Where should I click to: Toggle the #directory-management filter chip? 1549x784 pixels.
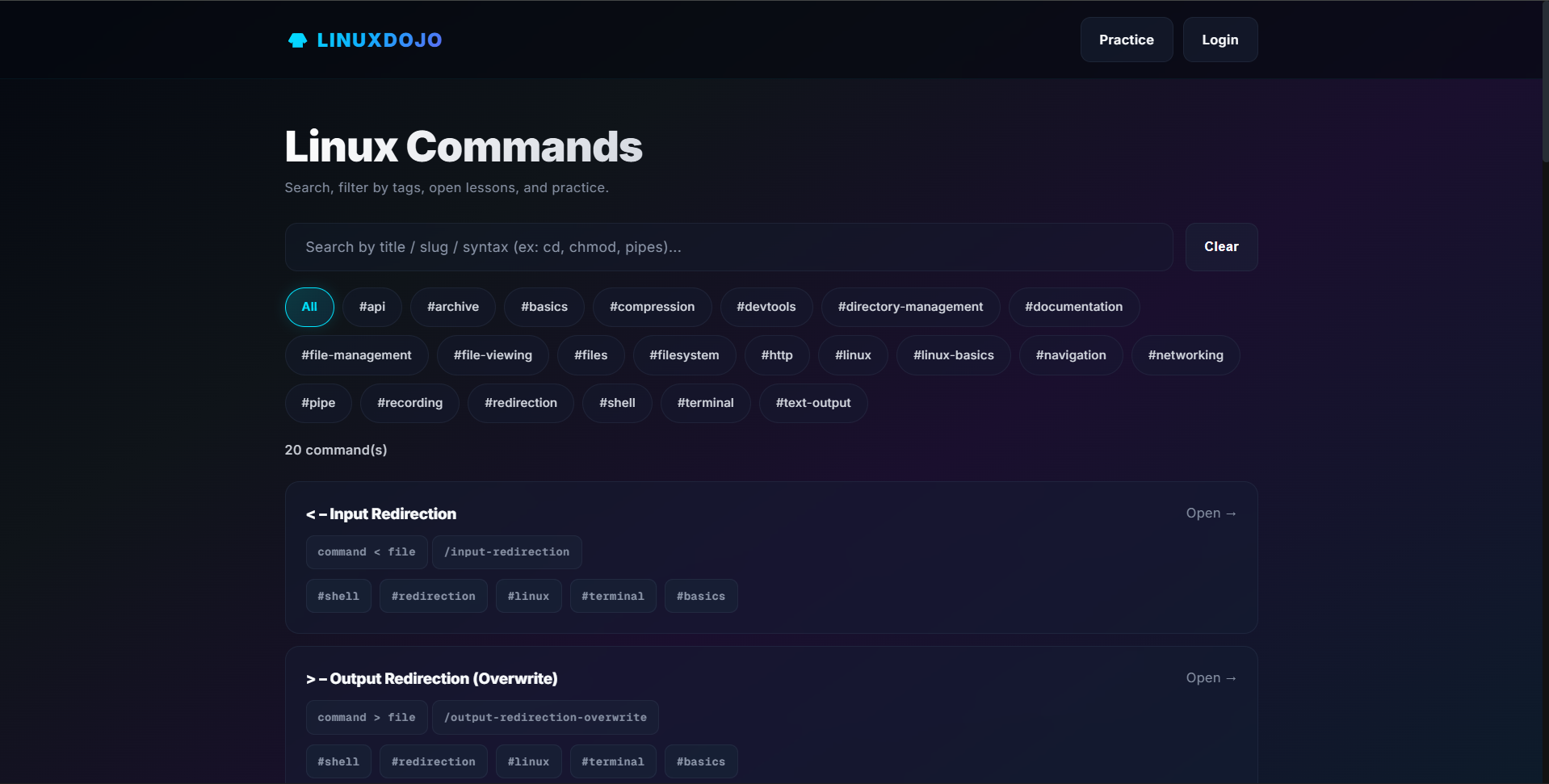[909, 307]
